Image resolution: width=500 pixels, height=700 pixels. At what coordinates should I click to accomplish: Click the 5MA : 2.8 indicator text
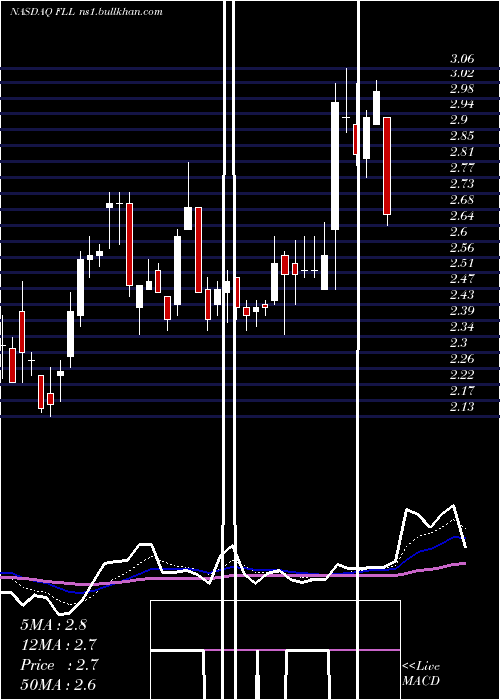pos(54,625)
